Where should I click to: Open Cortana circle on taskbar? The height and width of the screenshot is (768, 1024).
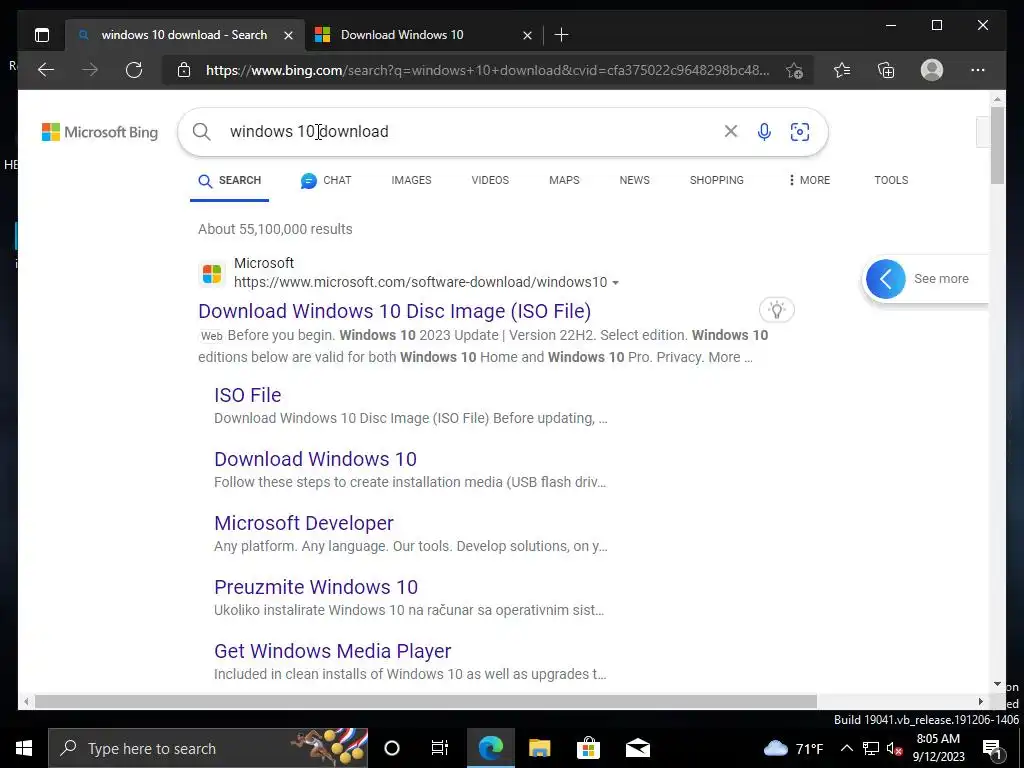[392, 748]
